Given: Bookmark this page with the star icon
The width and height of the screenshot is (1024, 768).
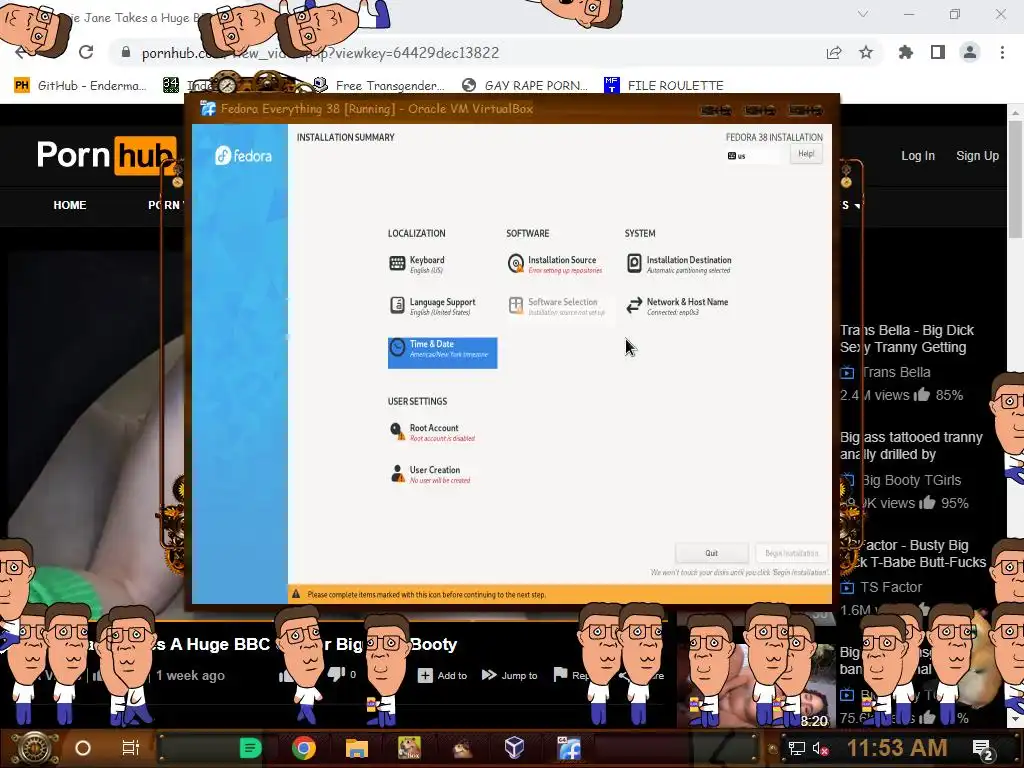Looking at the screenshot, I should tap(866, 52).
